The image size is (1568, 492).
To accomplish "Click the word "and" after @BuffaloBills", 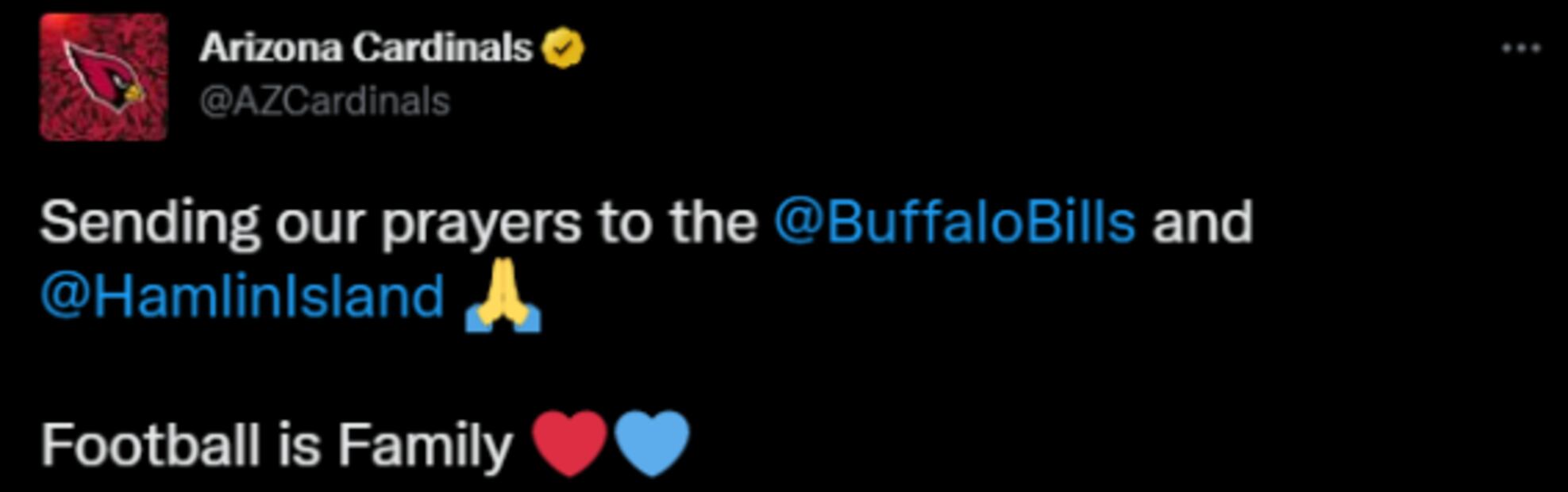I will 1202,222.
